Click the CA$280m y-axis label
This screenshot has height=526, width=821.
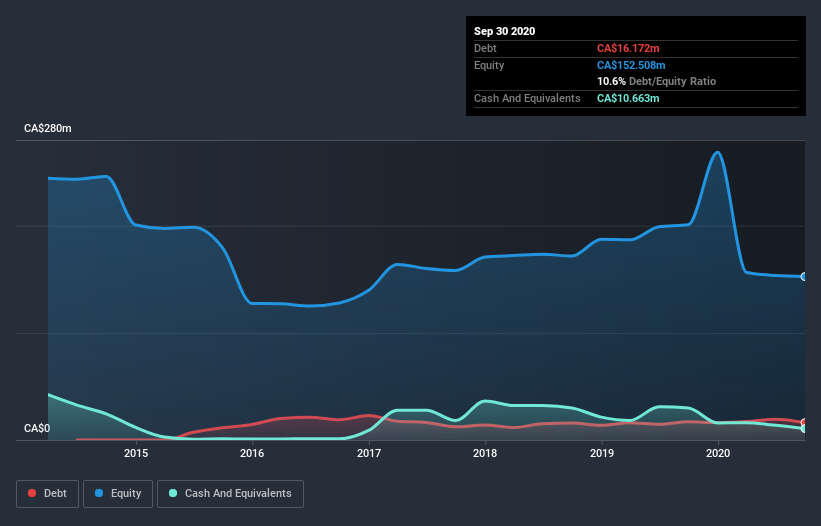click(48, 128)
